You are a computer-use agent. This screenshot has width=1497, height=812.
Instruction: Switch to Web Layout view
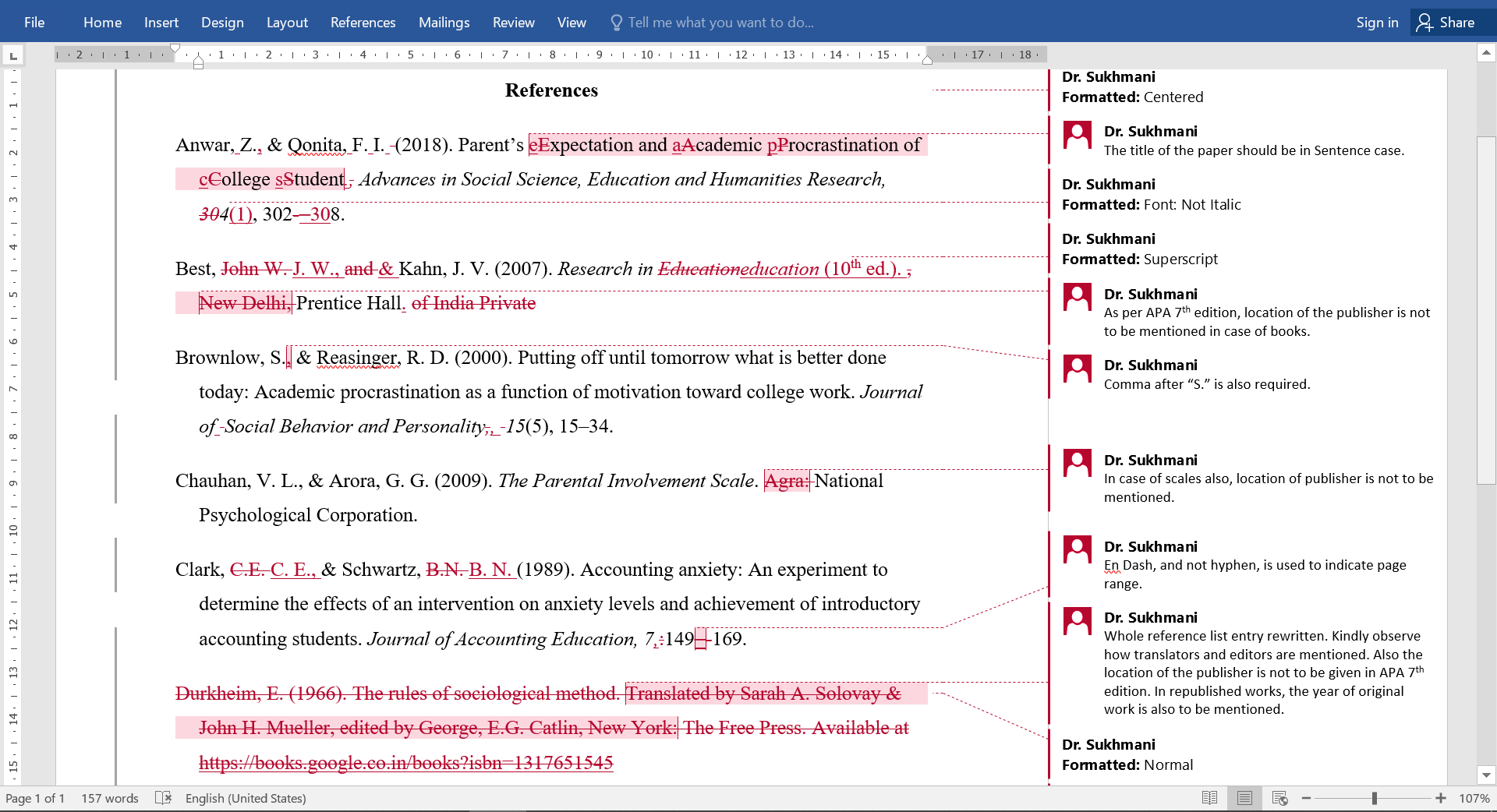[1279, 798]
